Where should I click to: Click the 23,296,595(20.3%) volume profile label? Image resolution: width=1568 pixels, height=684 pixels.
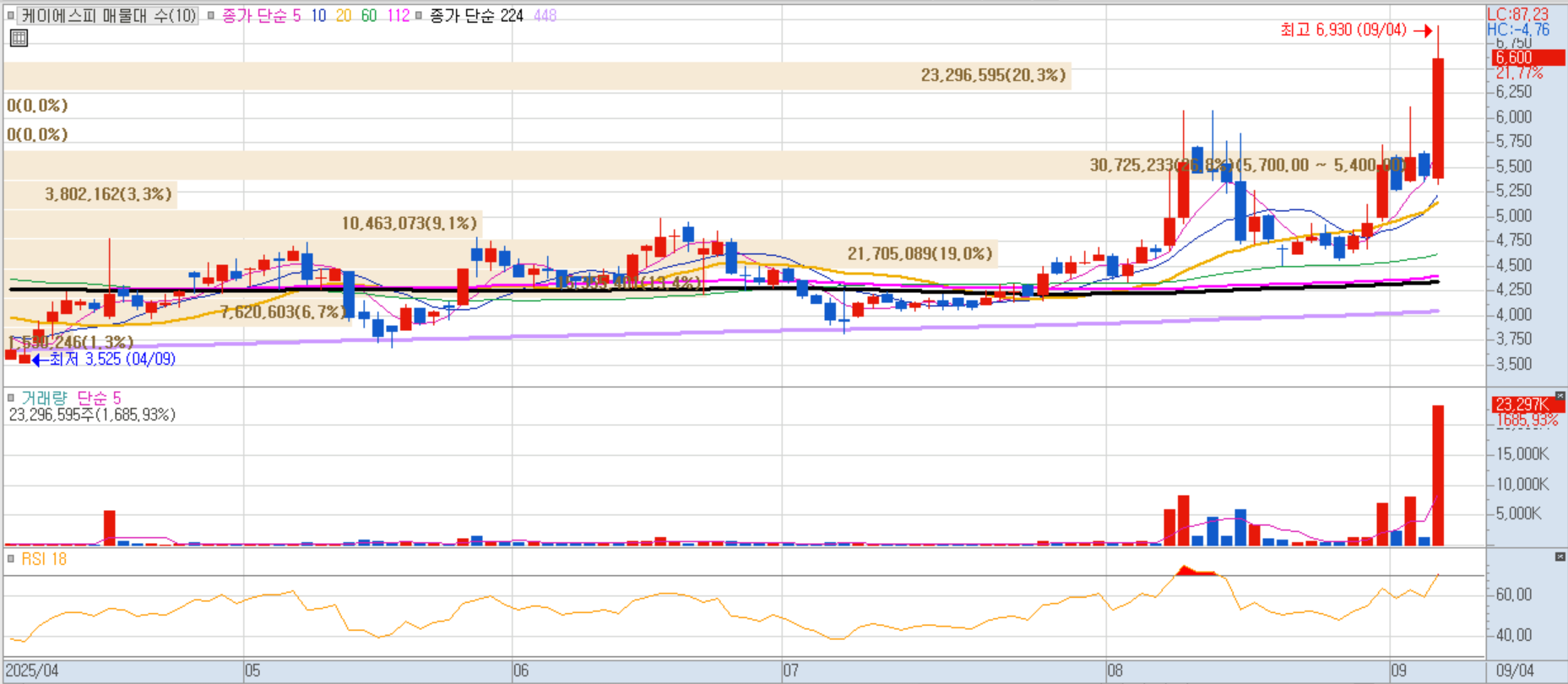993,75
